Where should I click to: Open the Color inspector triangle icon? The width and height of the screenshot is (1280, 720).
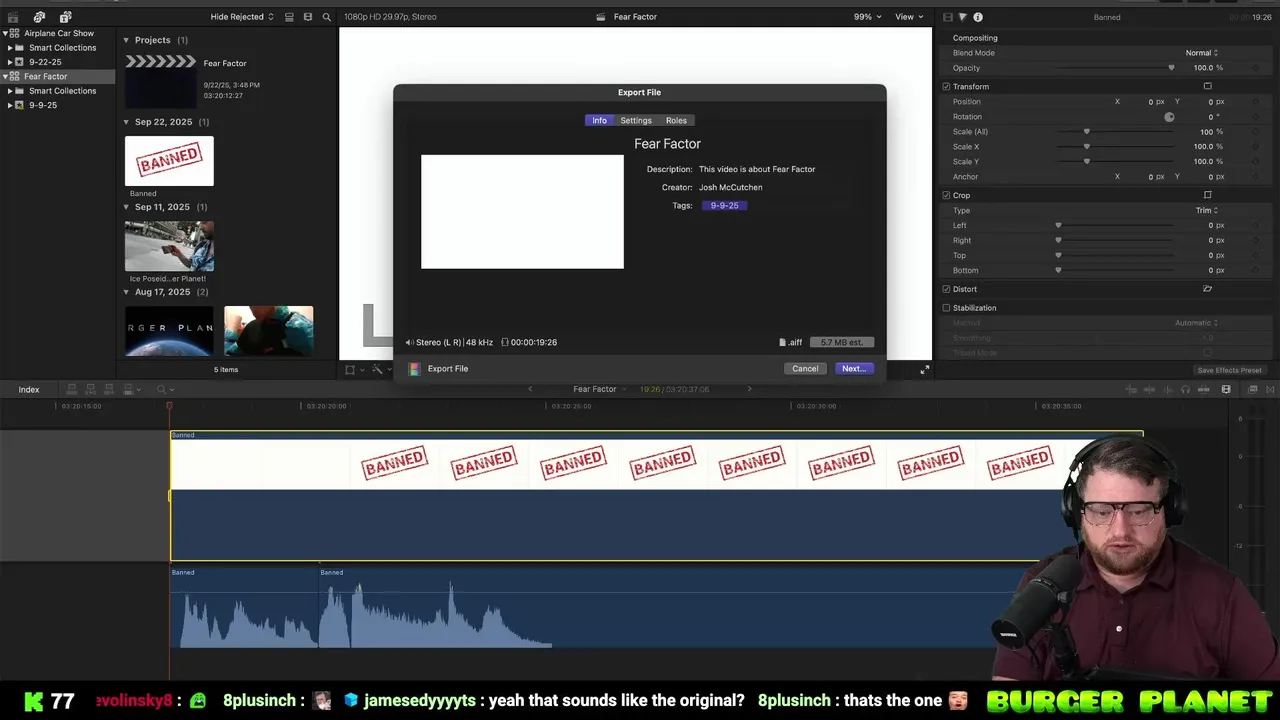(x=963, y=17)
